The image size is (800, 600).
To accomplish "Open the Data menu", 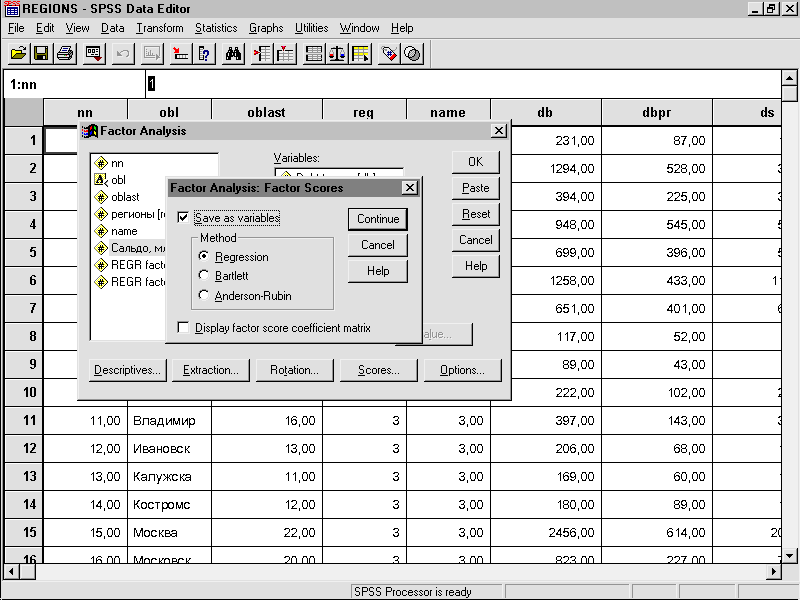I will [112, 28].
